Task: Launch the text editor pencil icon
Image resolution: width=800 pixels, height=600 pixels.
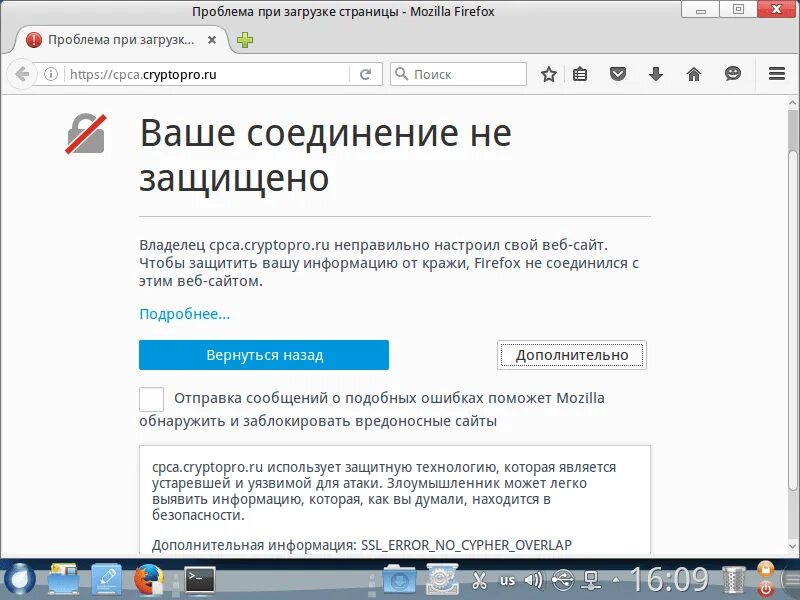Action: (x=106, y=579)
